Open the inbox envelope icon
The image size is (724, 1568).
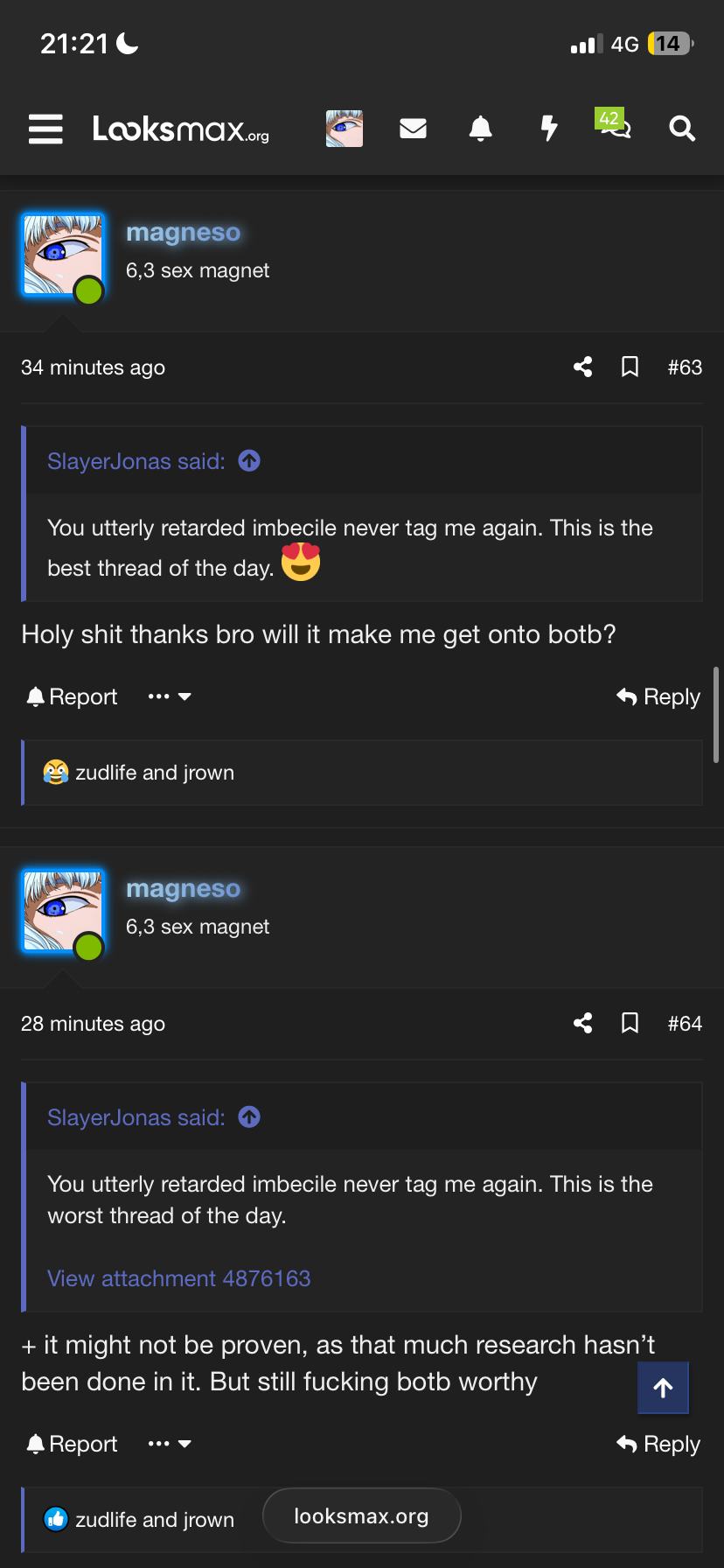(x=413, y=129)
